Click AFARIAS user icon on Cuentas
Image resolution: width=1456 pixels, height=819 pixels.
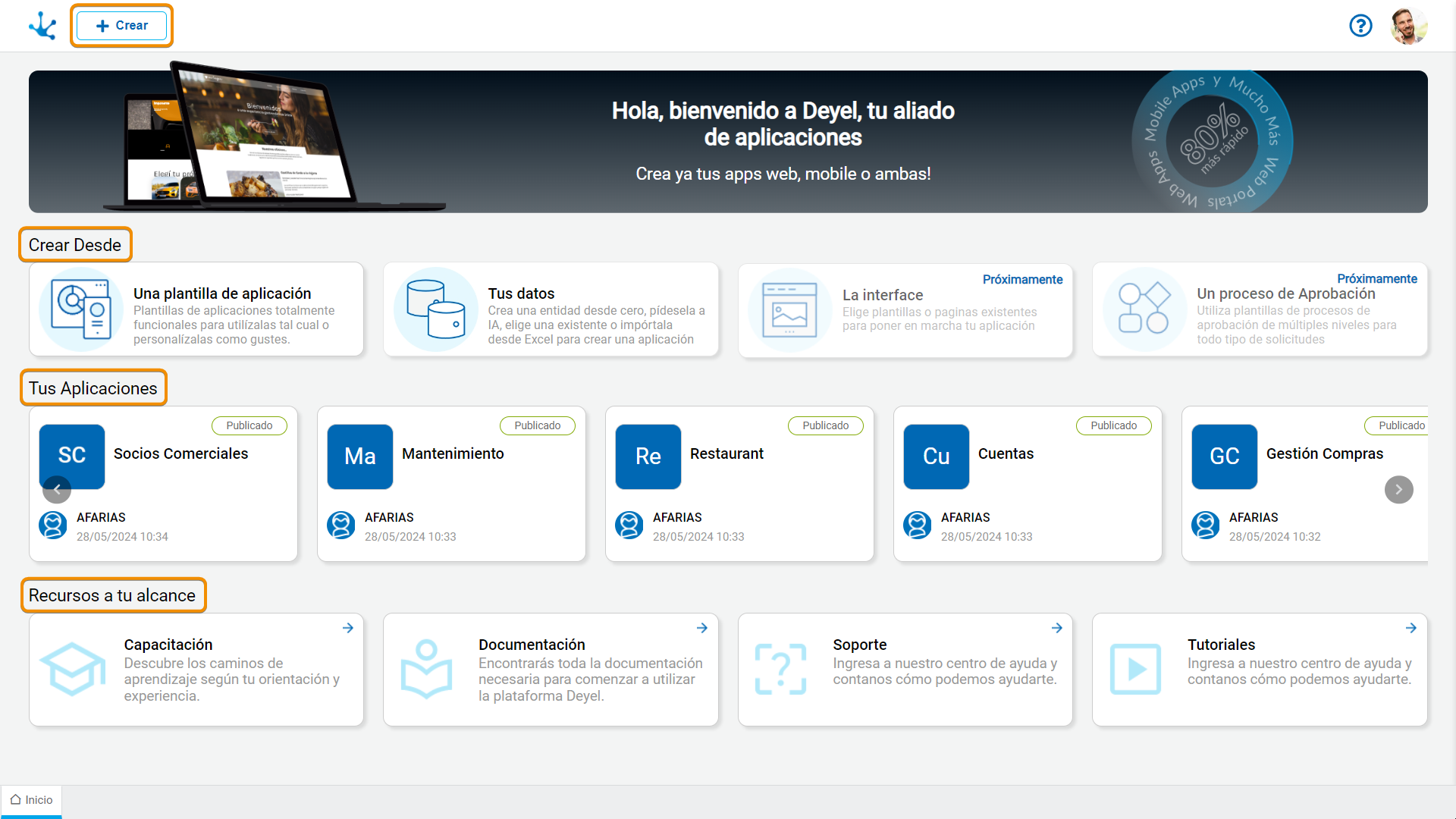[x=918, y=525]
